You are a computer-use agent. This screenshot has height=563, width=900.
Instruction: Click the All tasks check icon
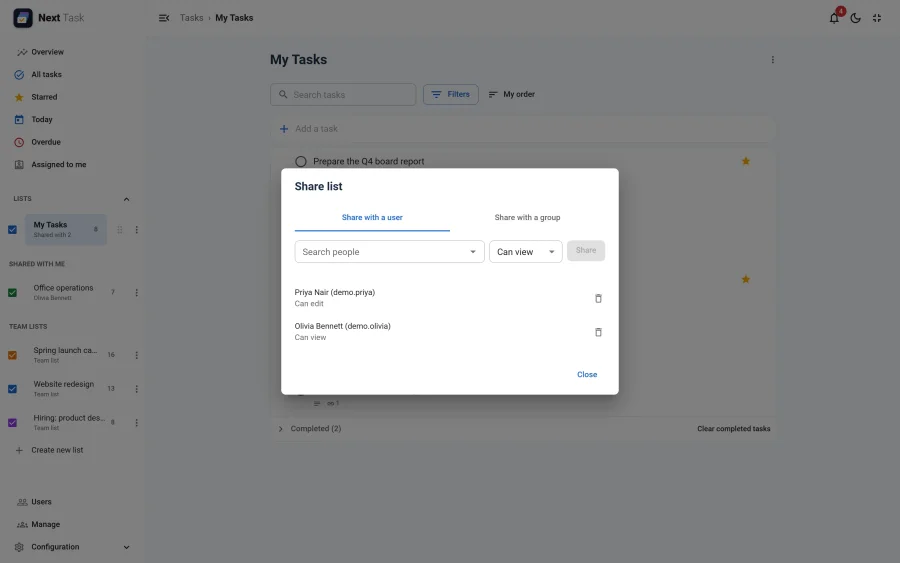pos(19,75)
